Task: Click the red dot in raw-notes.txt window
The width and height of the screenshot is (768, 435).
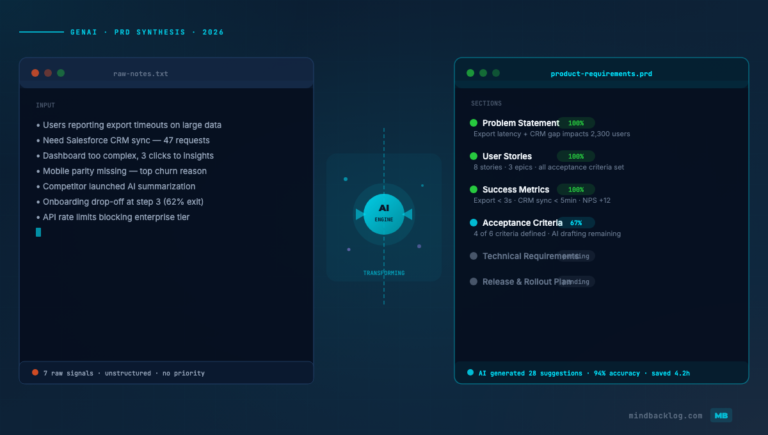Action: point(35,73)
